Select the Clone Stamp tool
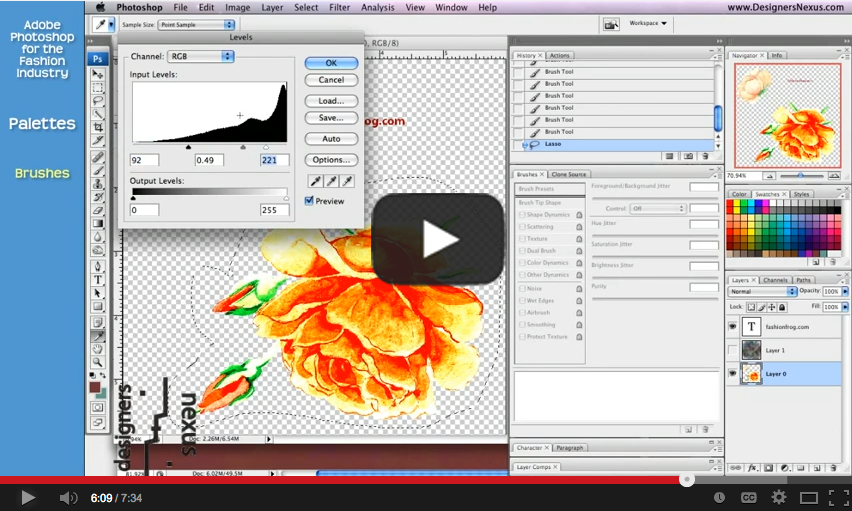The width and height of the screenshot is (852, 511). (x=98, y=184)
